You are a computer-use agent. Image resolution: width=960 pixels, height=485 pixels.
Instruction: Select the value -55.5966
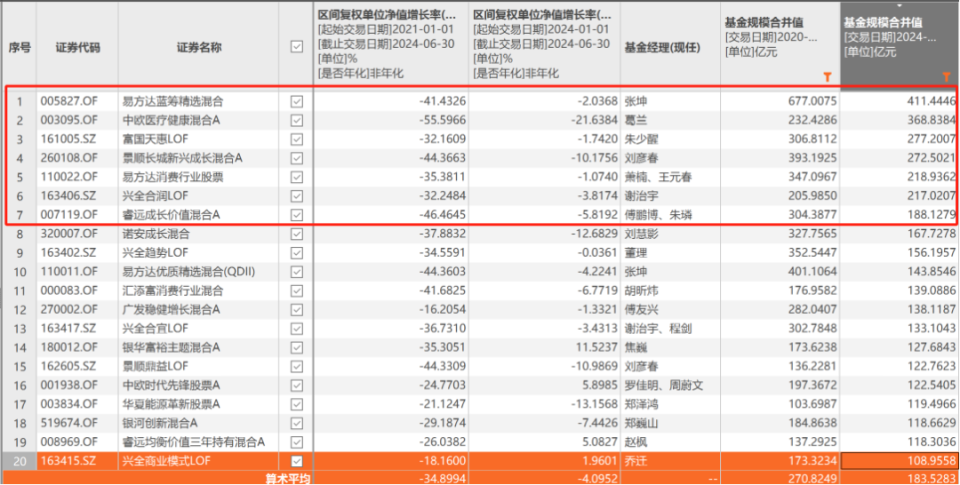coord(443,121)
